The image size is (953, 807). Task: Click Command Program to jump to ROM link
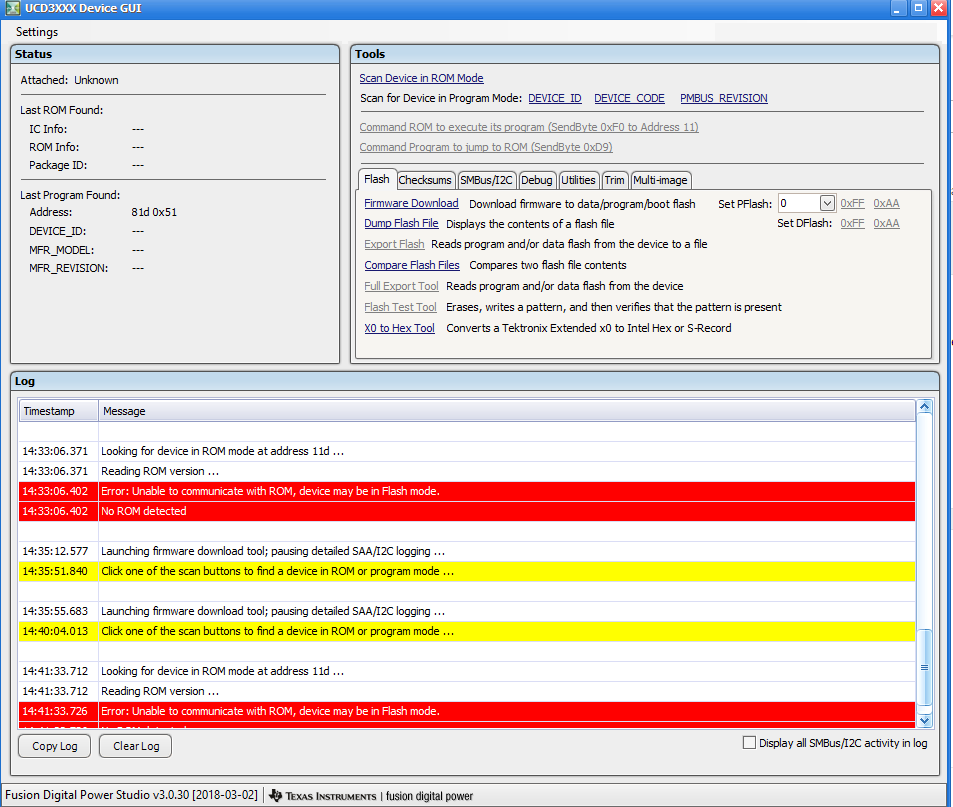pyautogui.click(x=486, y=148)
